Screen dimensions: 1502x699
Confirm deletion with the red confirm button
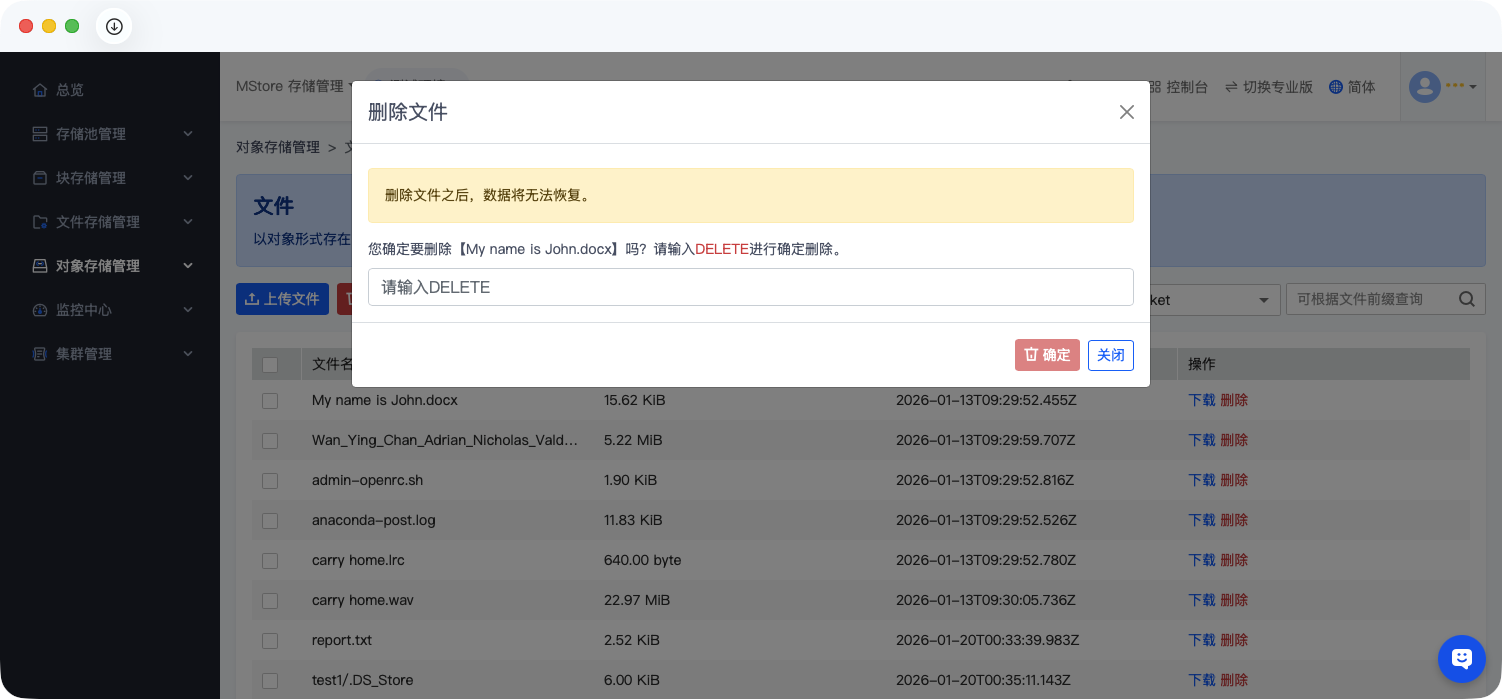pyautogui.click(x=1046, y=355)
